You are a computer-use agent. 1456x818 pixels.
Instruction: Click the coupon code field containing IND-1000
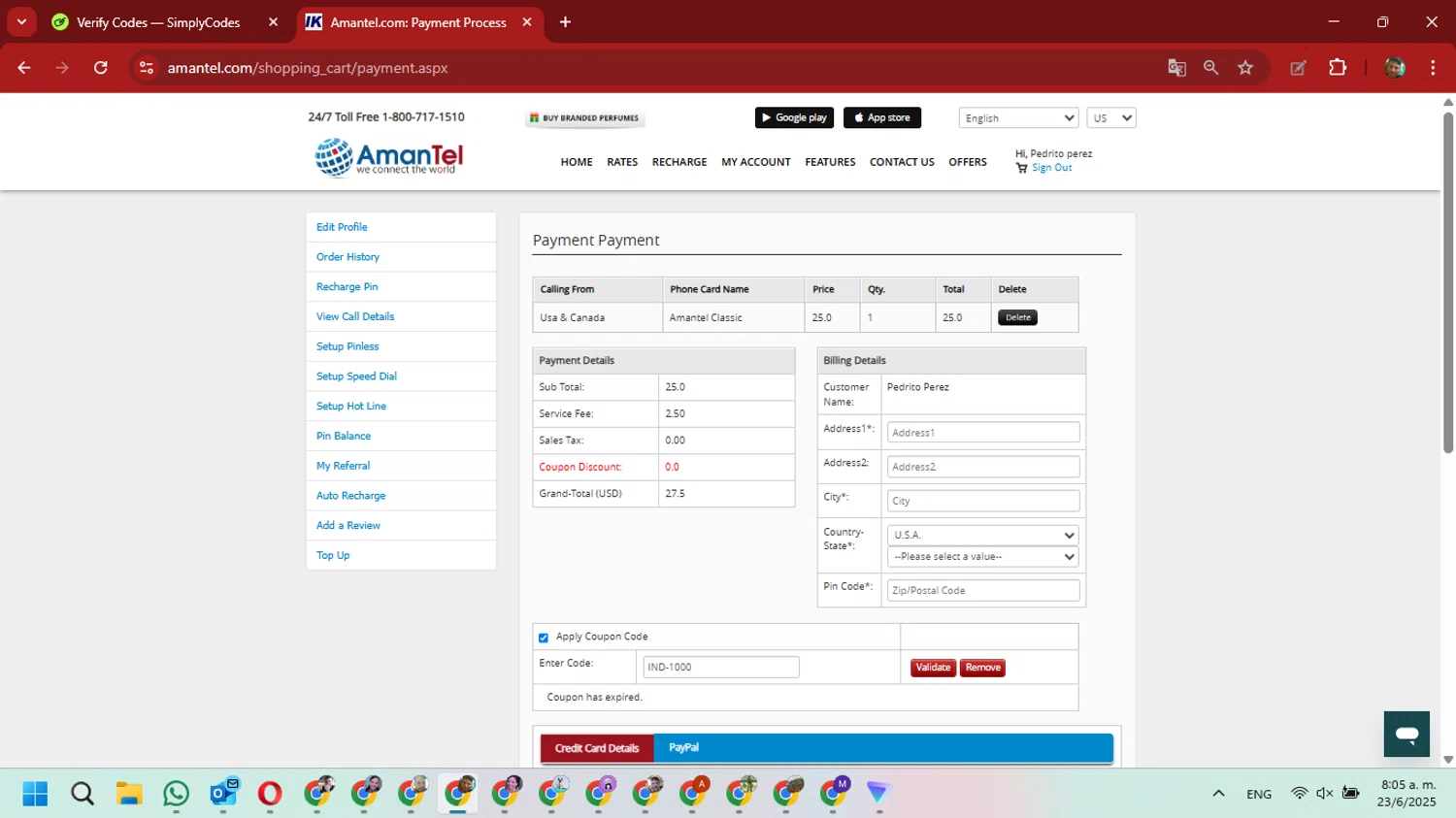click(x=721, y=667)
